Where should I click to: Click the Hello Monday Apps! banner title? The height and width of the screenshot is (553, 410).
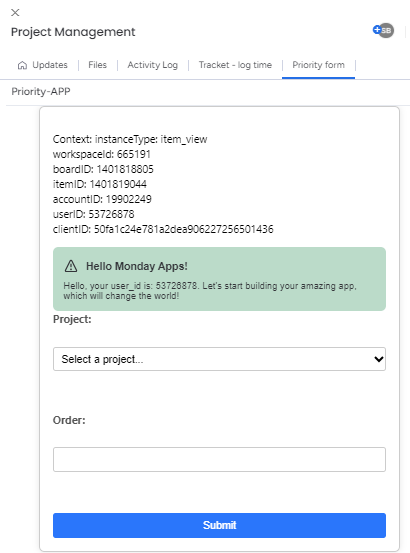137,266
